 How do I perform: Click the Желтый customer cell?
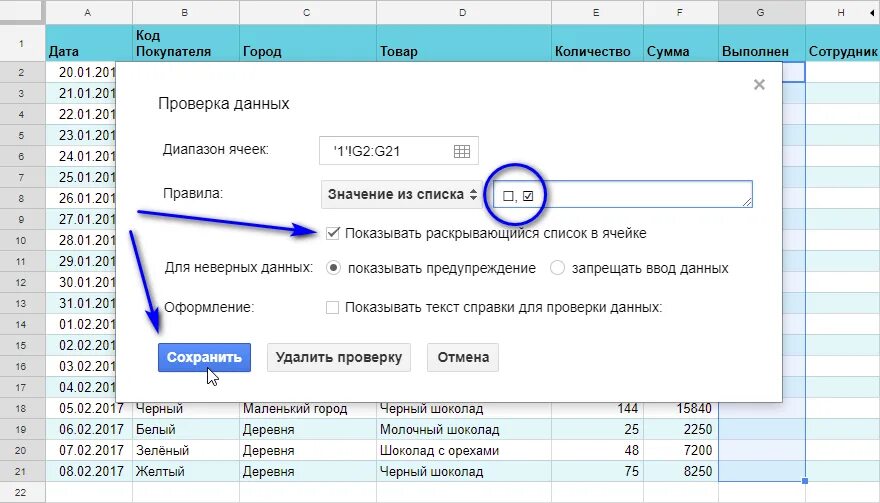(x=186, y=471)
